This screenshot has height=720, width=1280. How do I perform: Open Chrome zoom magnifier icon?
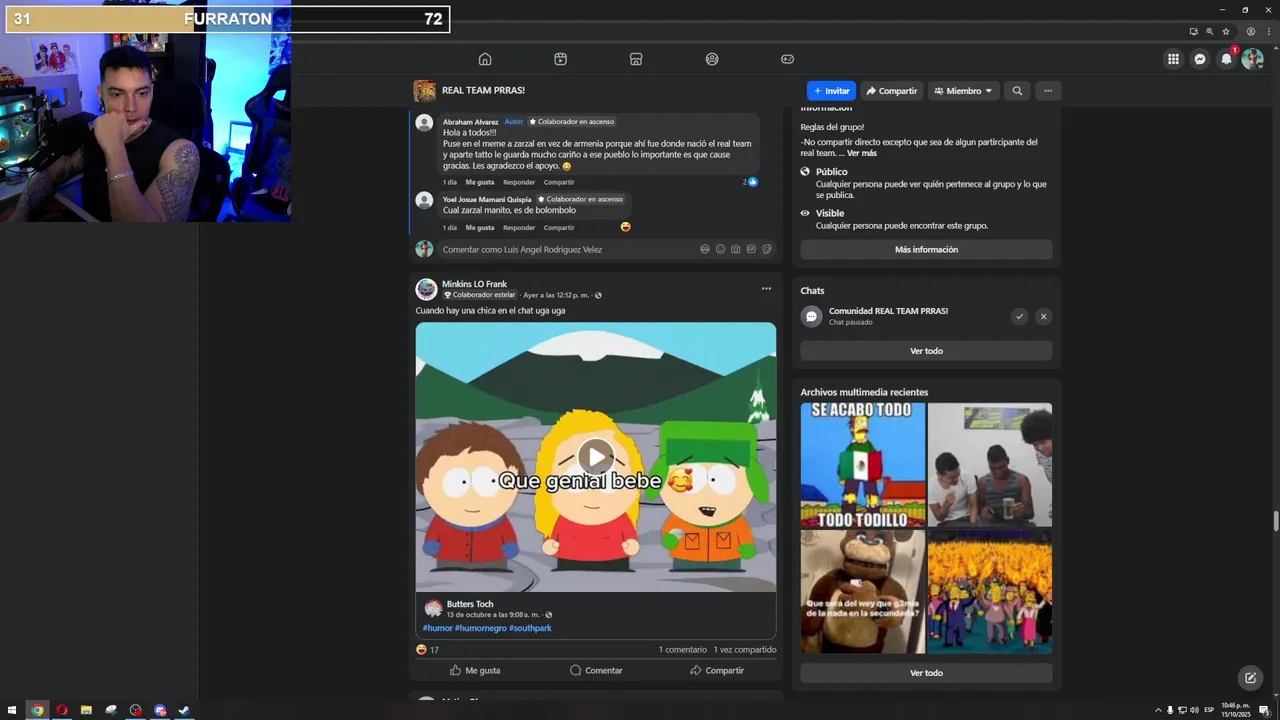[x=1209, y=32]
